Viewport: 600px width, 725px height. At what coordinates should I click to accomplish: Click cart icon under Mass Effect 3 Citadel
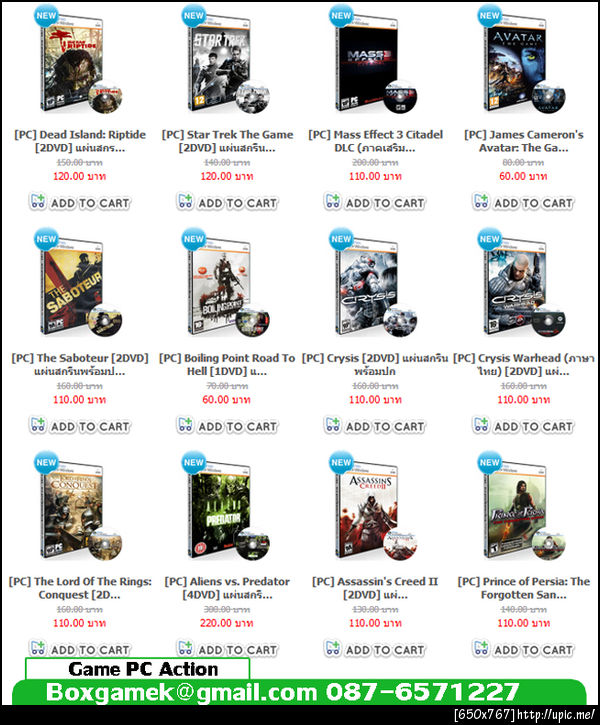(x=332, y=202)
